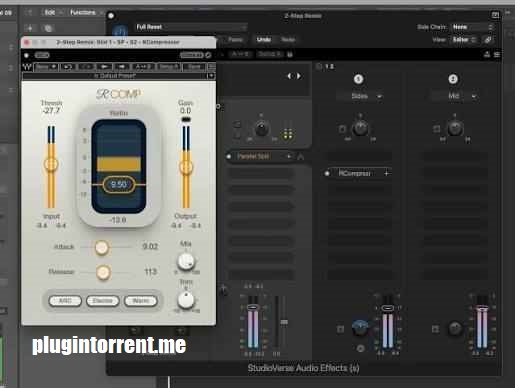Click the Release value 113
Image resolution: width=515 pixels, height=388 pixels.
point(150,272)
